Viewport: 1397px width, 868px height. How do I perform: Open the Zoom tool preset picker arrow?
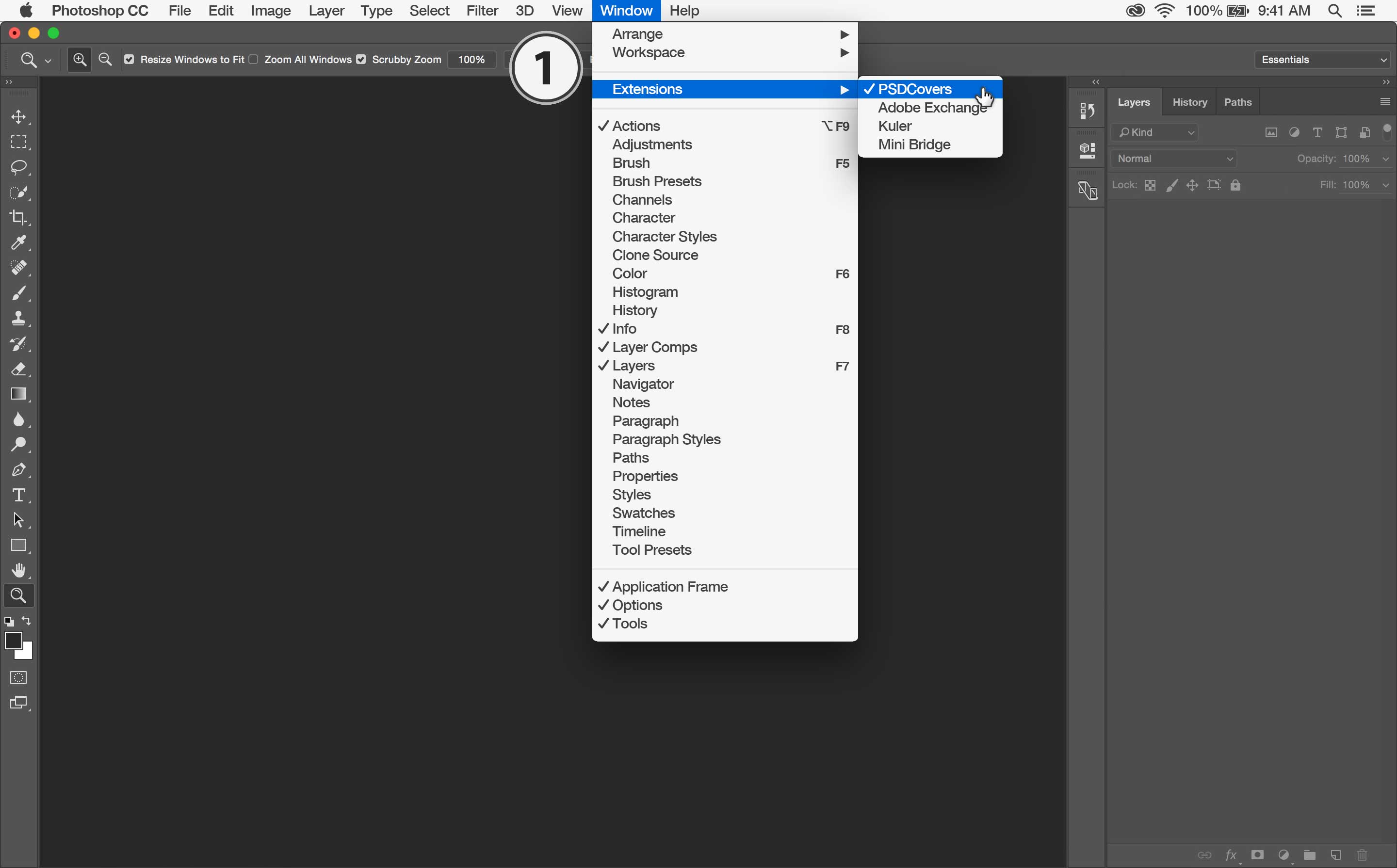48,60
